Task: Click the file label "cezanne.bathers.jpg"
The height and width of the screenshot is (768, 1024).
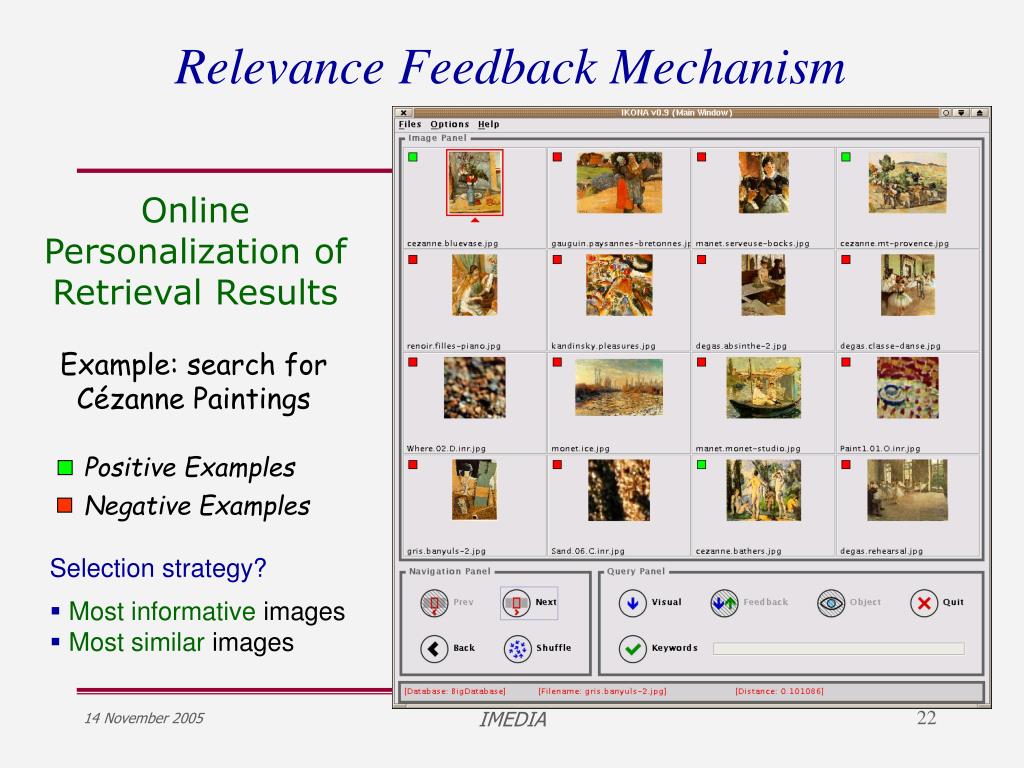Action: pyautogui.click(x=739, y=551)
